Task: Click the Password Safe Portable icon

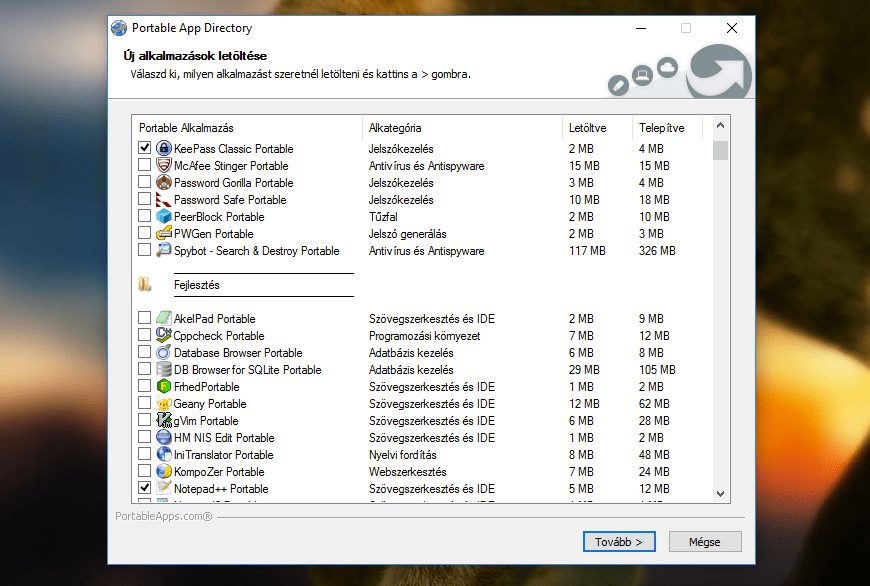Action: [x=164, y=199]
